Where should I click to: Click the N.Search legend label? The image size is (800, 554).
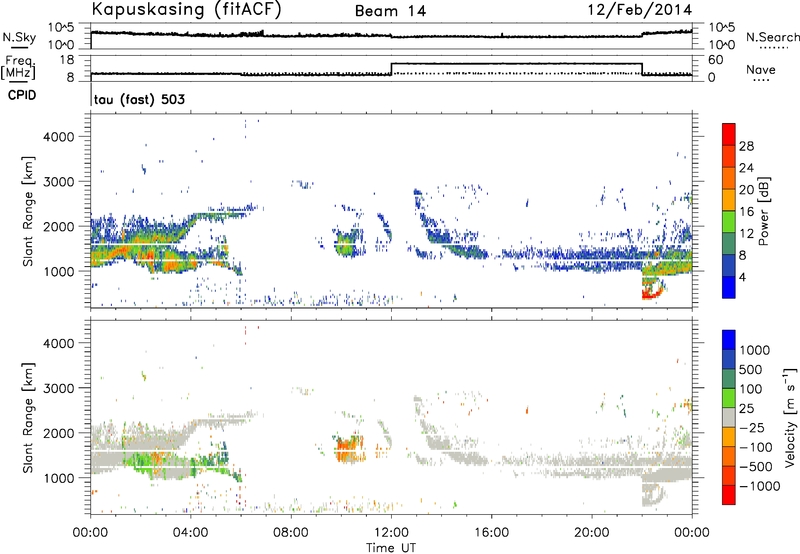click(x=772, y=37)
